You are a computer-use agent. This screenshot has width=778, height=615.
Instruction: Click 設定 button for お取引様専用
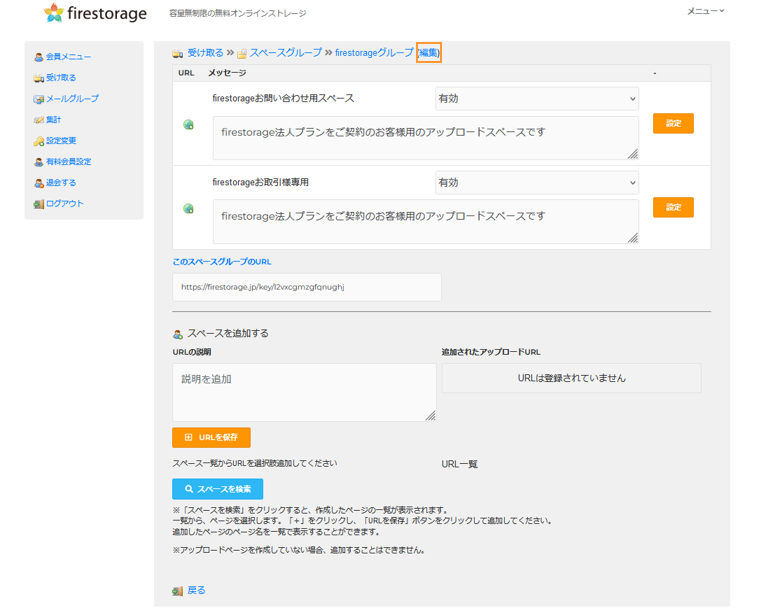[x=673, y=207]
